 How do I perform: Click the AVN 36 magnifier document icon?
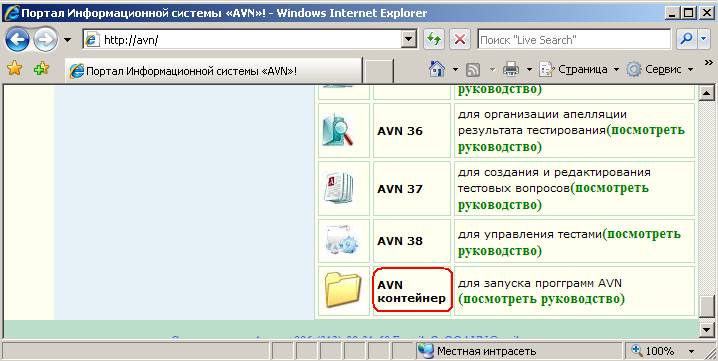[x=338, y=131]
